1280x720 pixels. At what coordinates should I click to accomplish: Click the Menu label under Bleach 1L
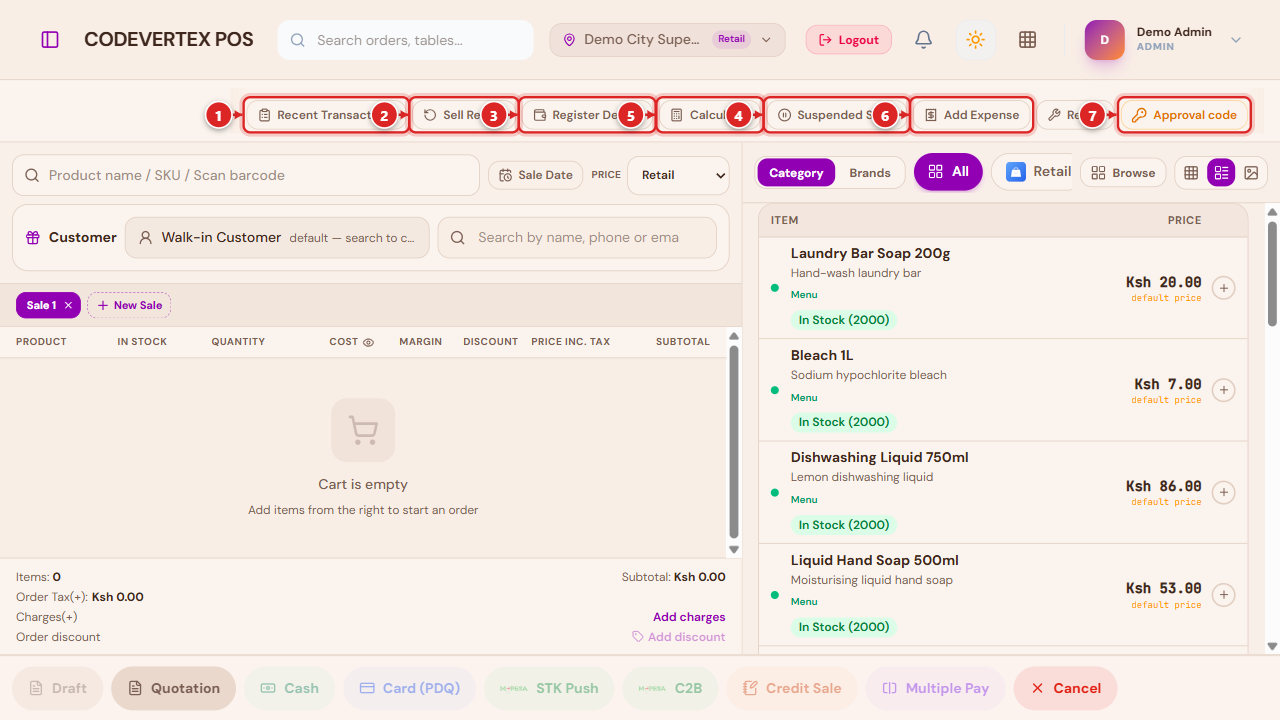click(804, 398)
